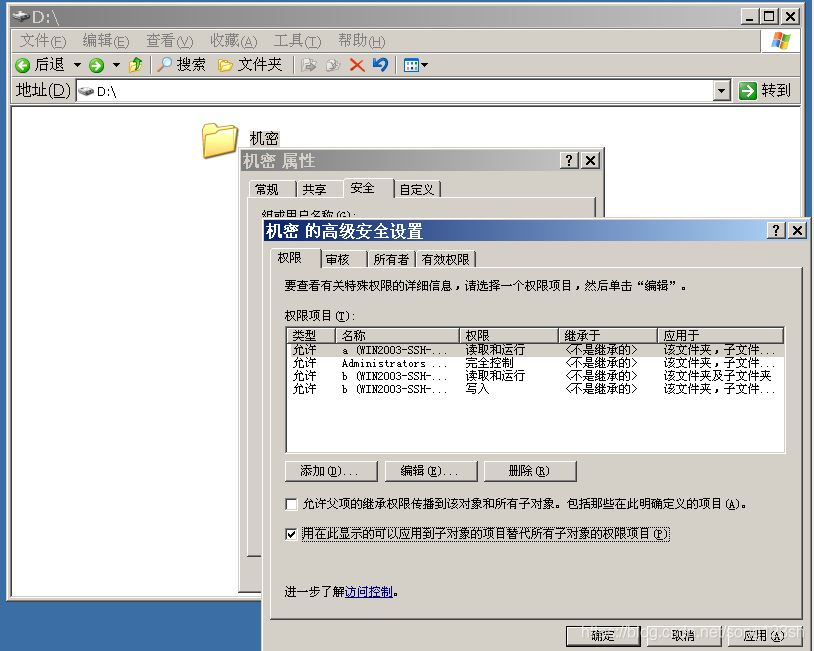The height and width of the screenshot is (651, 814).
Task: Enable inherit parent permissions checkbox
Action: click(291, 504)
